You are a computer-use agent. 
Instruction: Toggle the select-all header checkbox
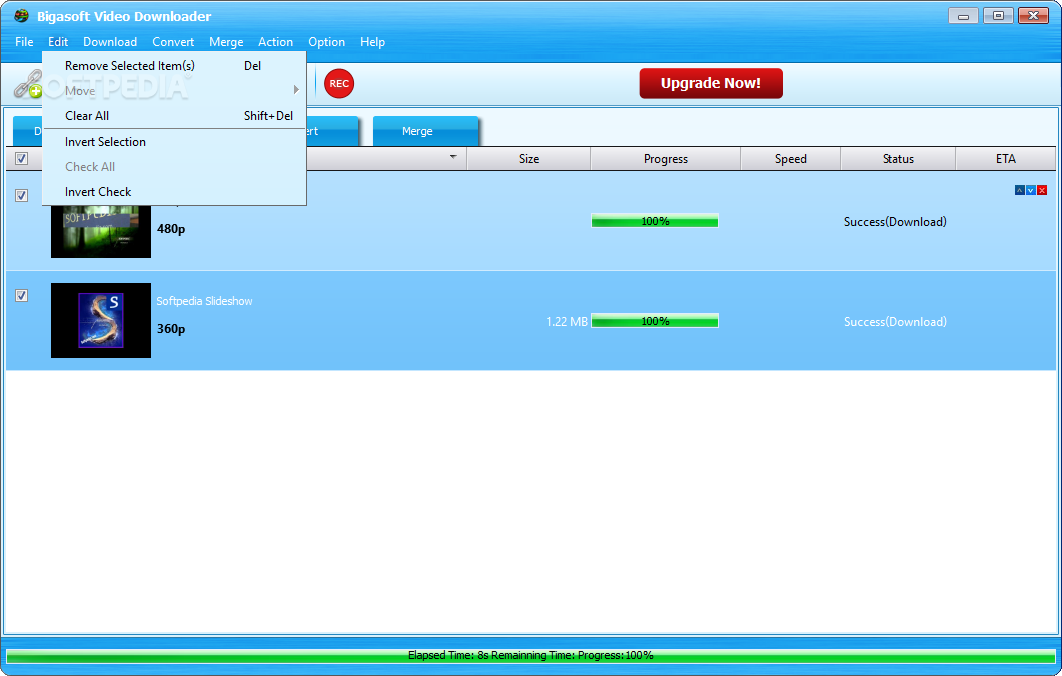point(22,159)
